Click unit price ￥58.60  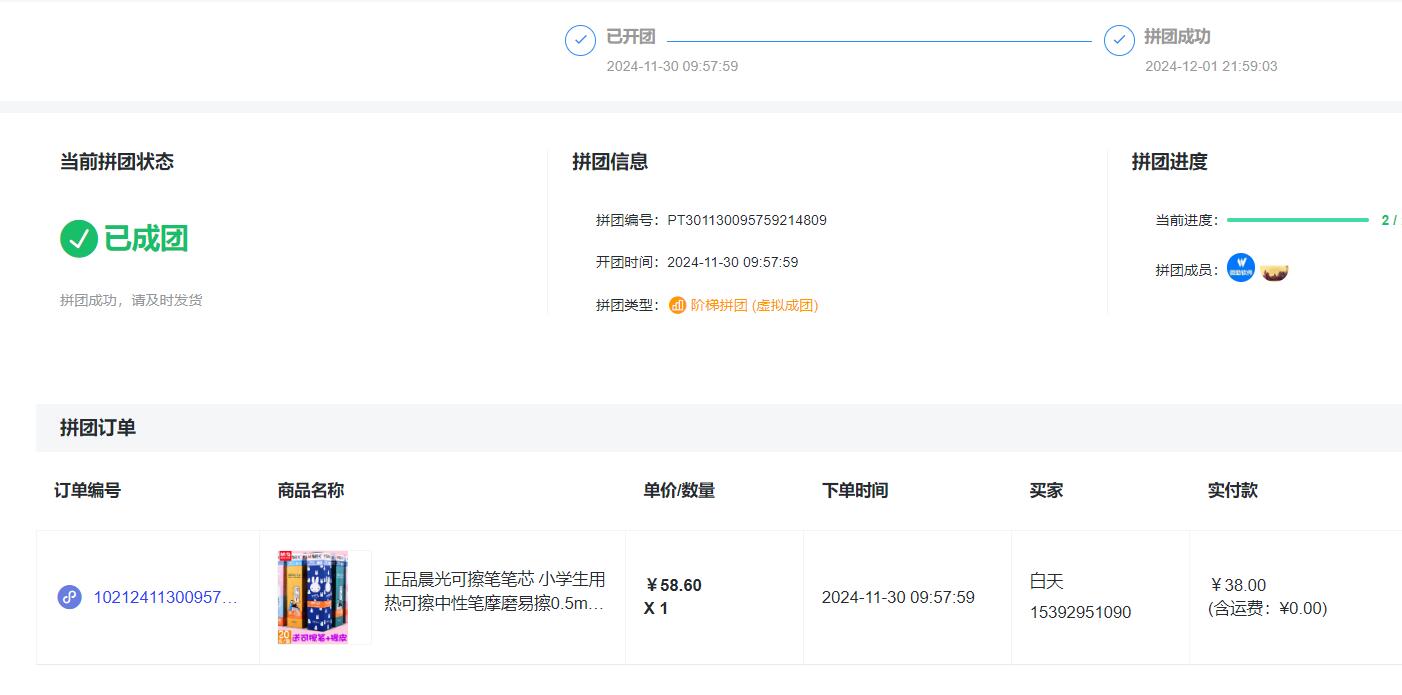[x=673, y=585]
